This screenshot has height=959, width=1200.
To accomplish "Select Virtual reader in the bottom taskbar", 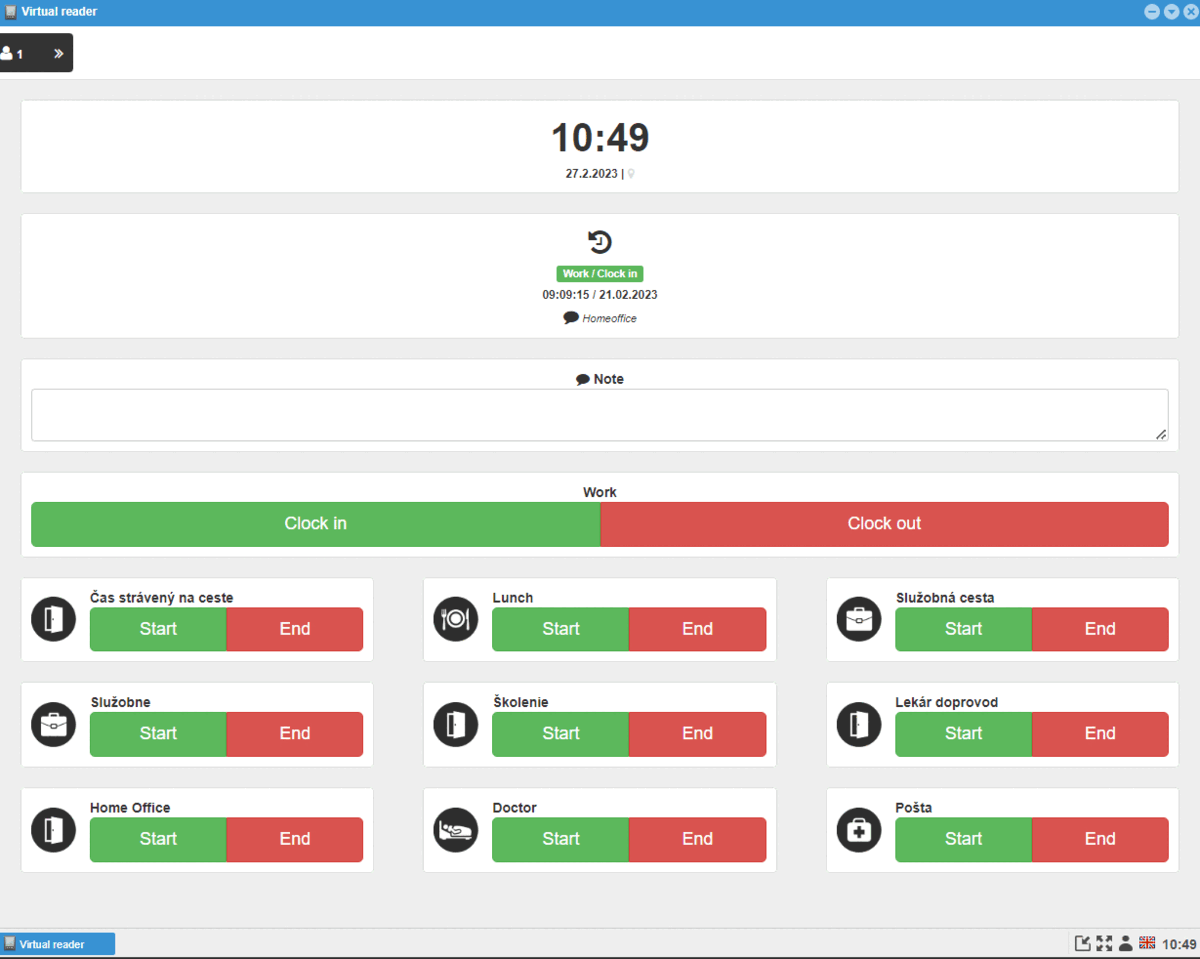I will [57, 943].
